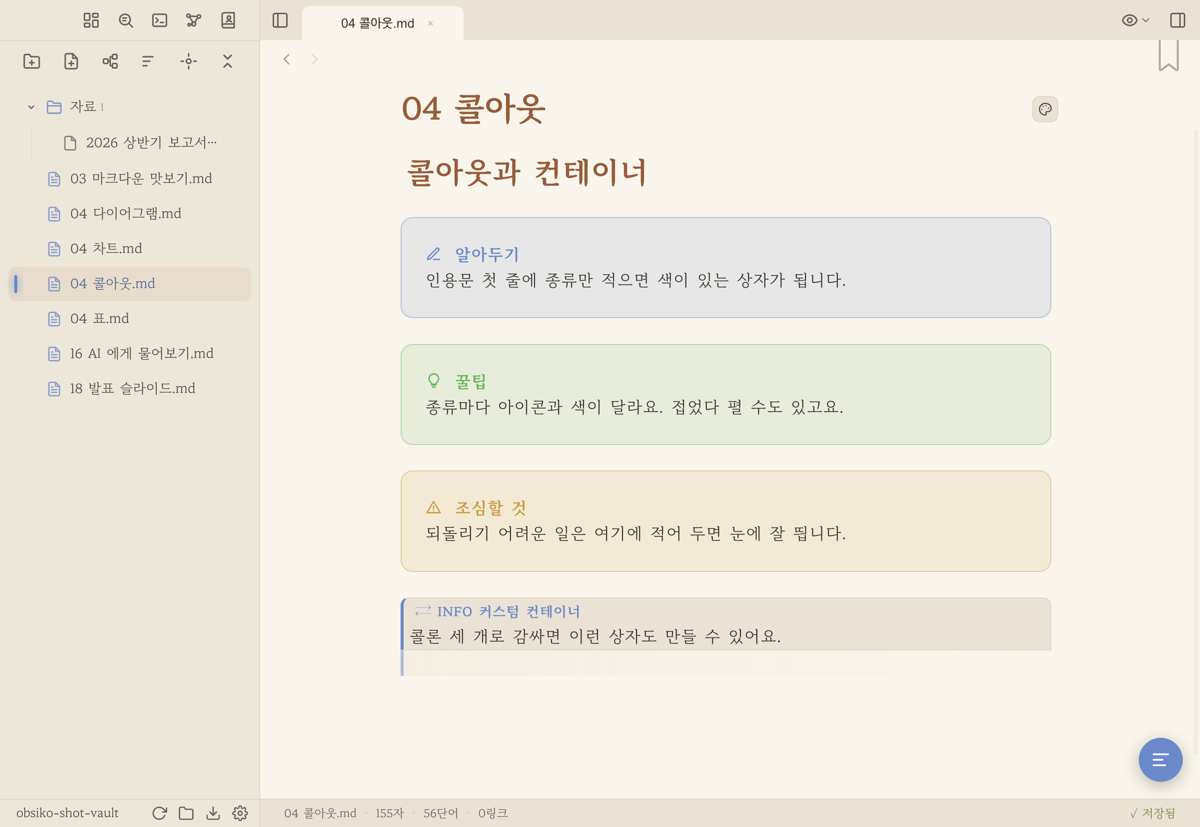Open the settings gear
The width and height of the screenshot is (1200, 827).
click(240, 813)
